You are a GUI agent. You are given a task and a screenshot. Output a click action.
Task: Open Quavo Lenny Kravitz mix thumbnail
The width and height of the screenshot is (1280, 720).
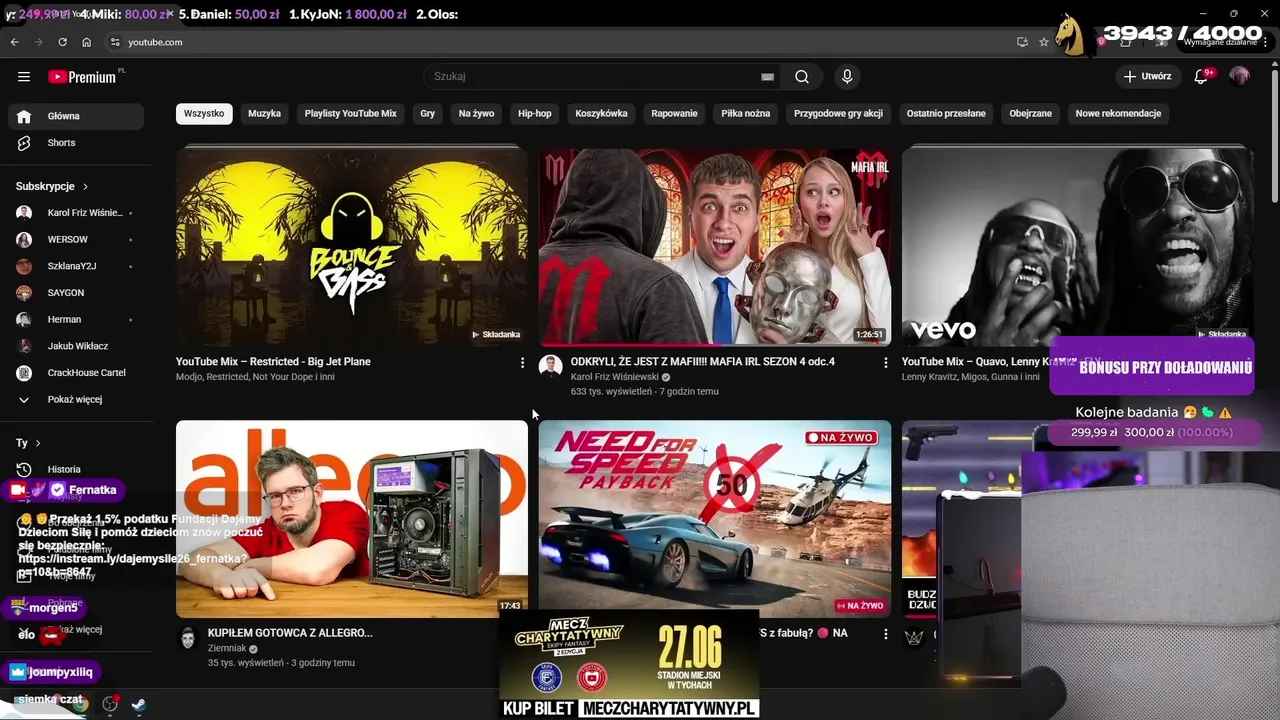pos(1077,245)
